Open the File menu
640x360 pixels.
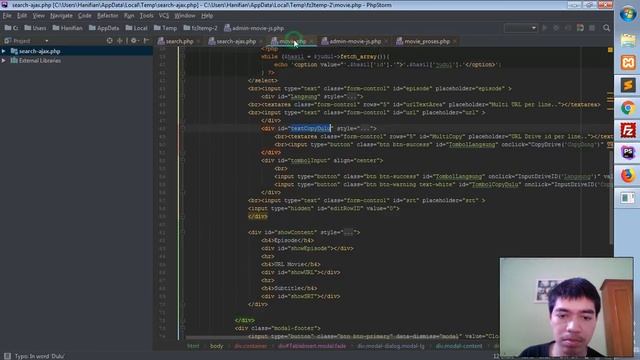(x=7, y=16)
